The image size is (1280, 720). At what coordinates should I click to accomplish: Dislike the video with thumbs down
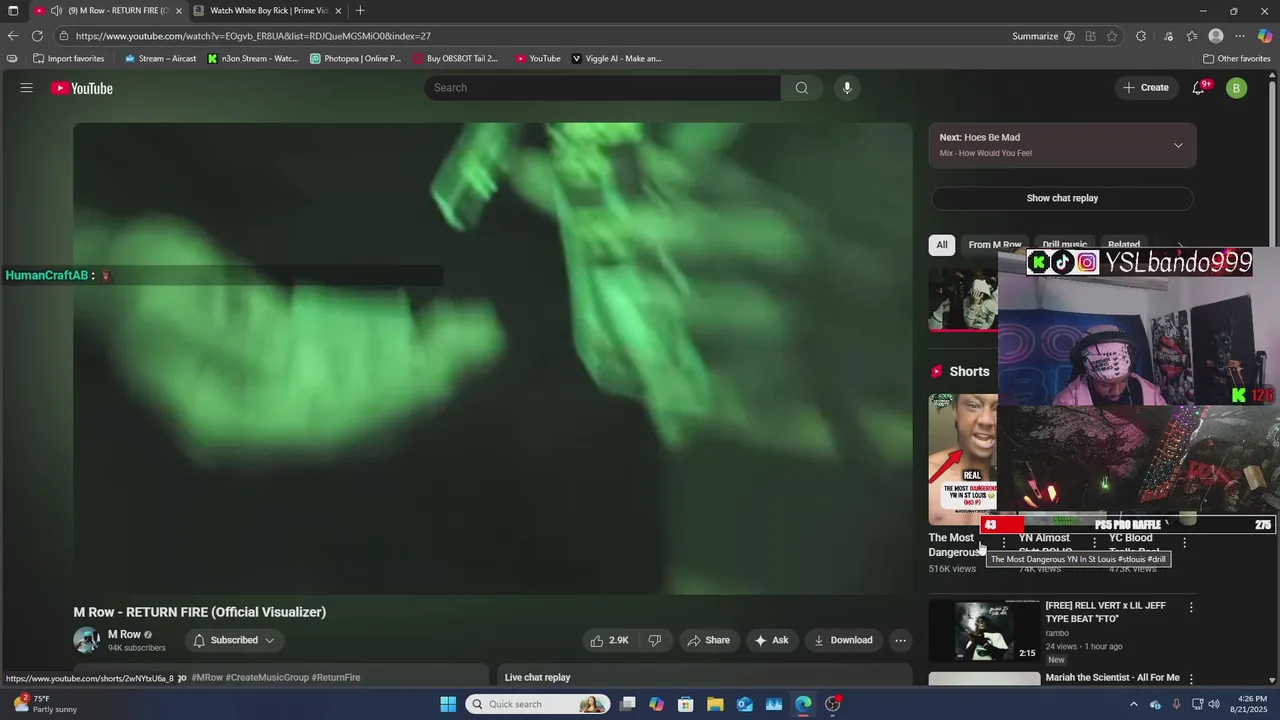(x=655, y=640)
